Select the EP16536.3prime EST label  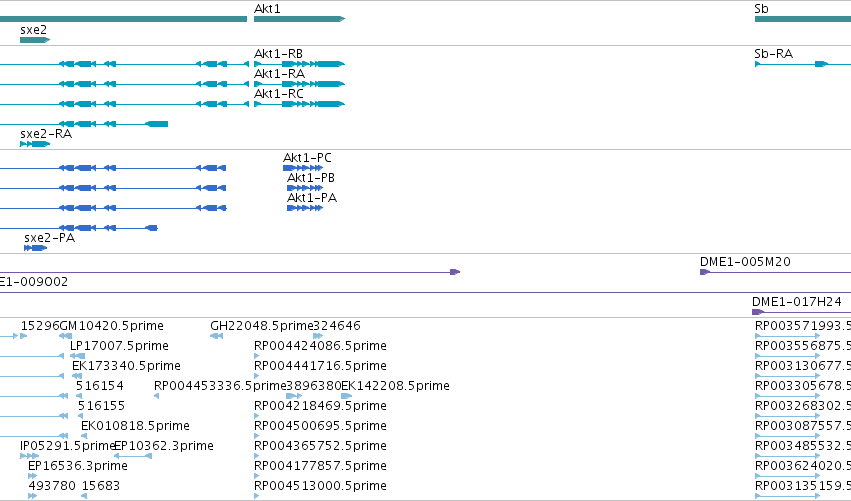(78, 466)
